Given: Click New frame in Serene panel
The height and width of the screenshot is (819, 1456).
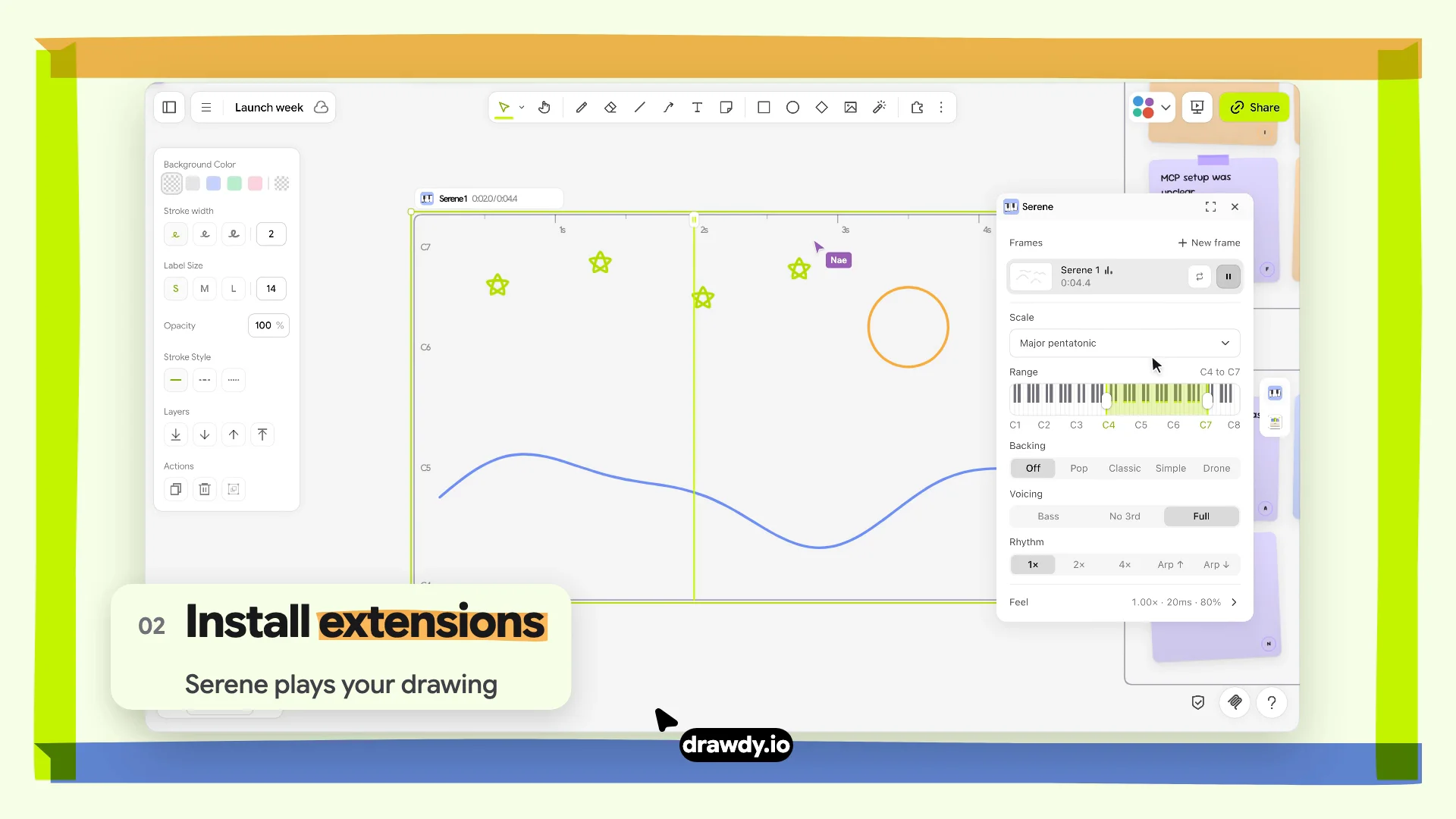Looking at the screenshot, I should 1209,243.
